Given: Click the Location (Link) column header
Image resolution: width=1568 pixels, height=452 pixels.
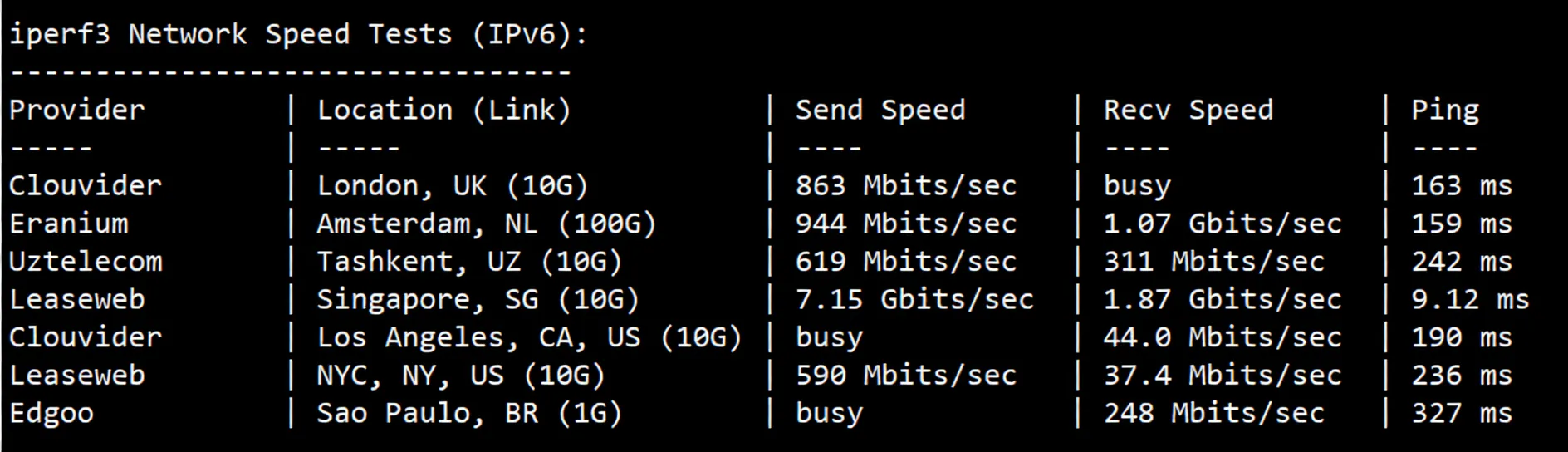Looking at the screenshot, I should click(x=443, y=111).
